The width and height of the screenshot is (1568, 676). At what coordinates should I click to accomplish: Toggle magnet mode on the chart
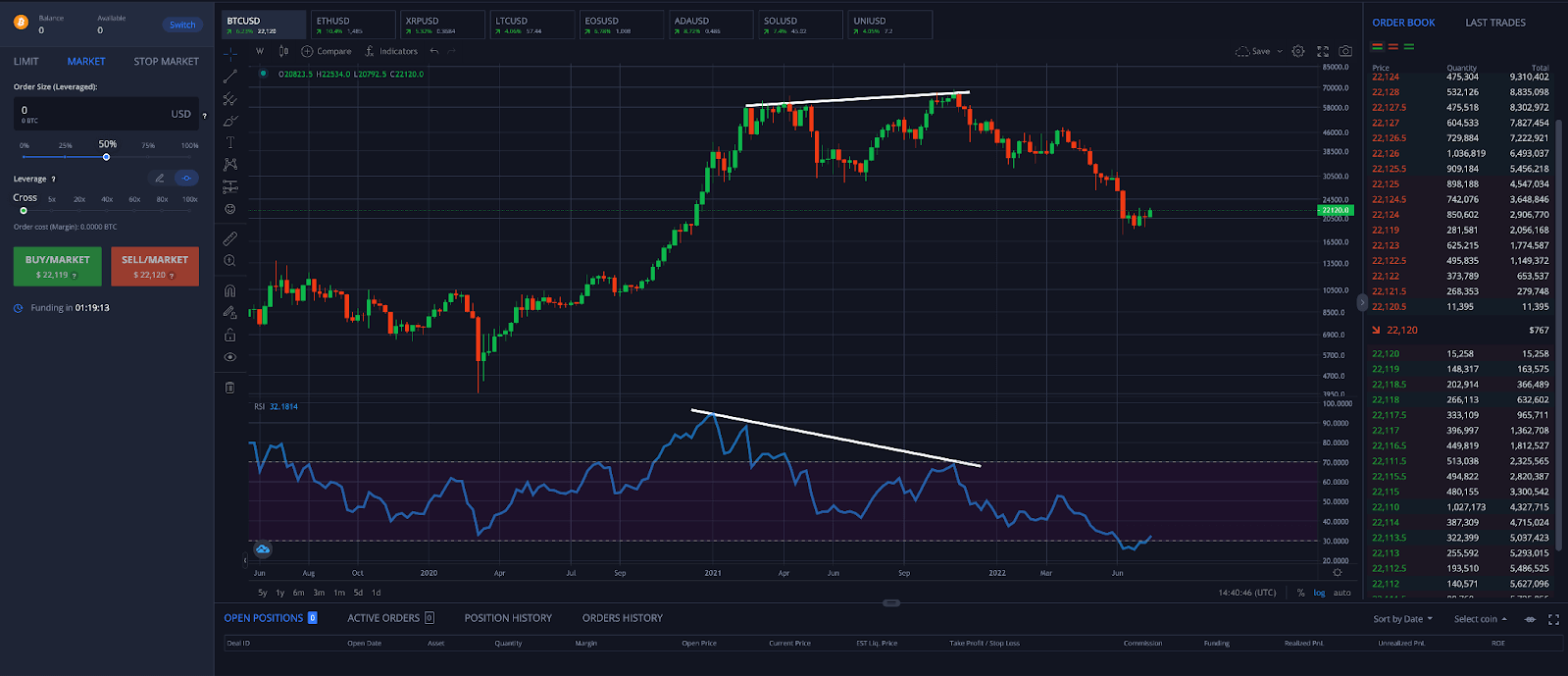230,290
